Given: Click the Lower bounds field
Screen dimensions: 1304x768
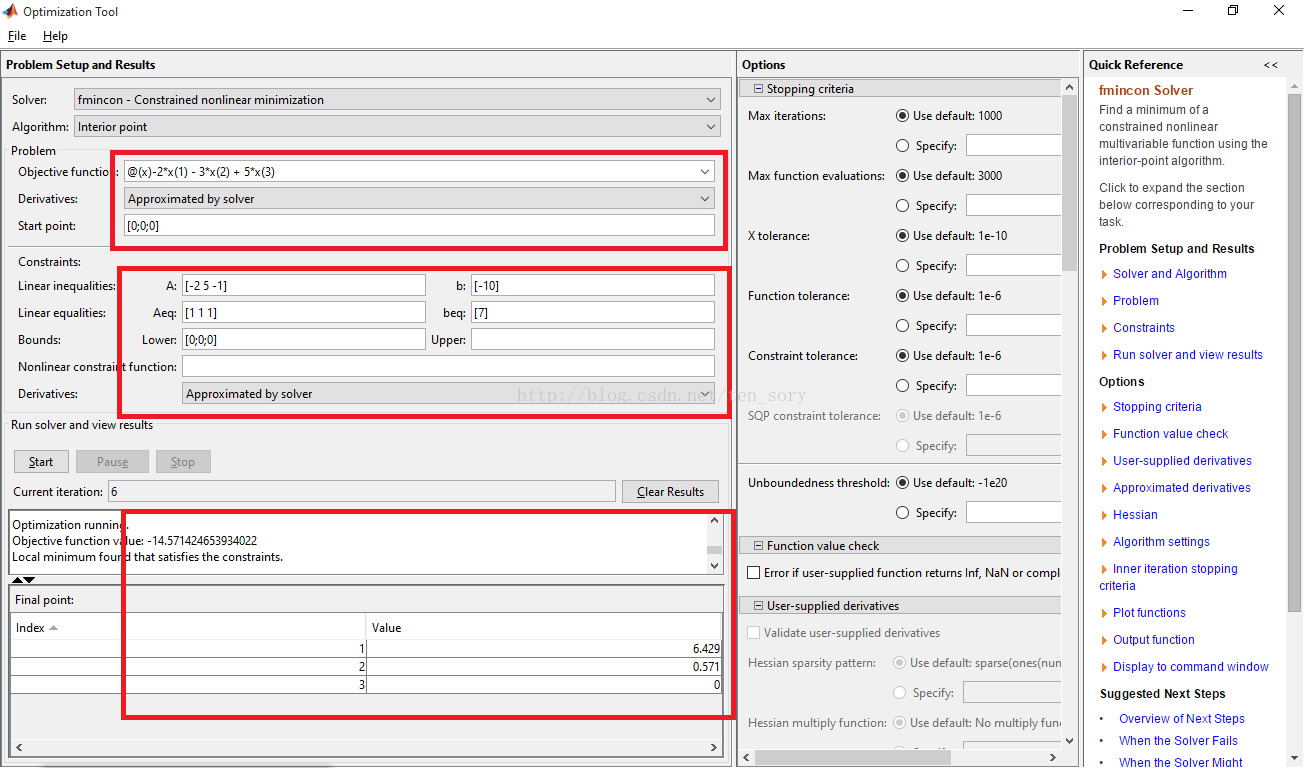Looking at the screenshot, I should pyautogui.click(x=303, y=340).
